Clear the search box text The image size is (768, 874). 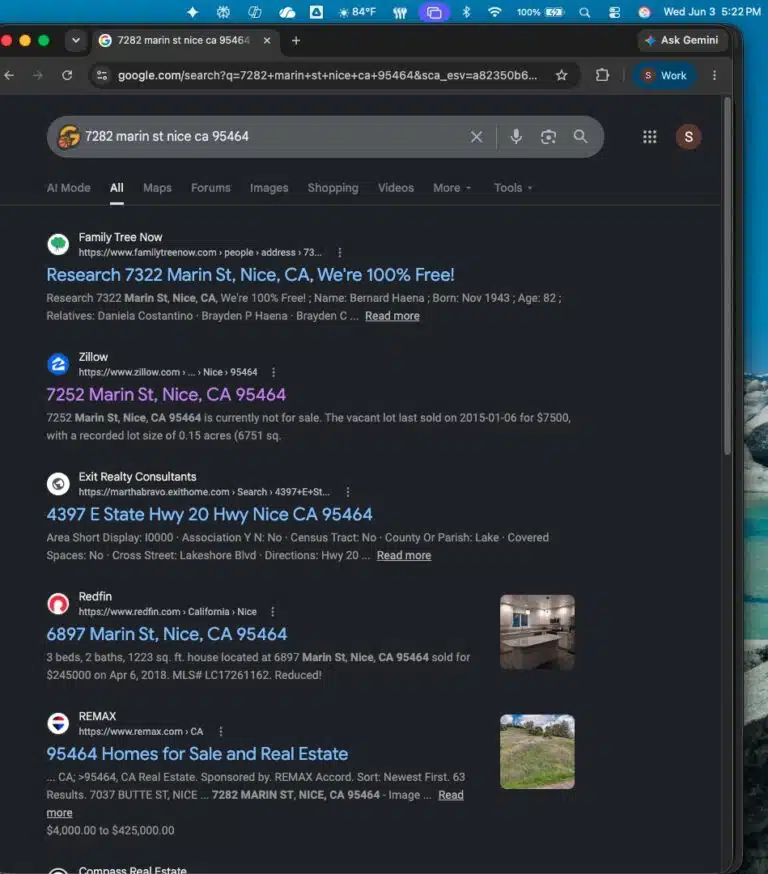tap(477, 137)
